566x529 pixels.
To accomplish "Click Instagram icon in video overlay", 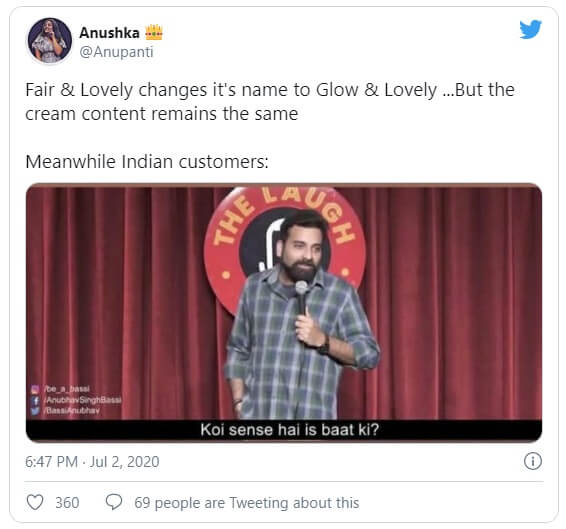I will pos(35,389).
